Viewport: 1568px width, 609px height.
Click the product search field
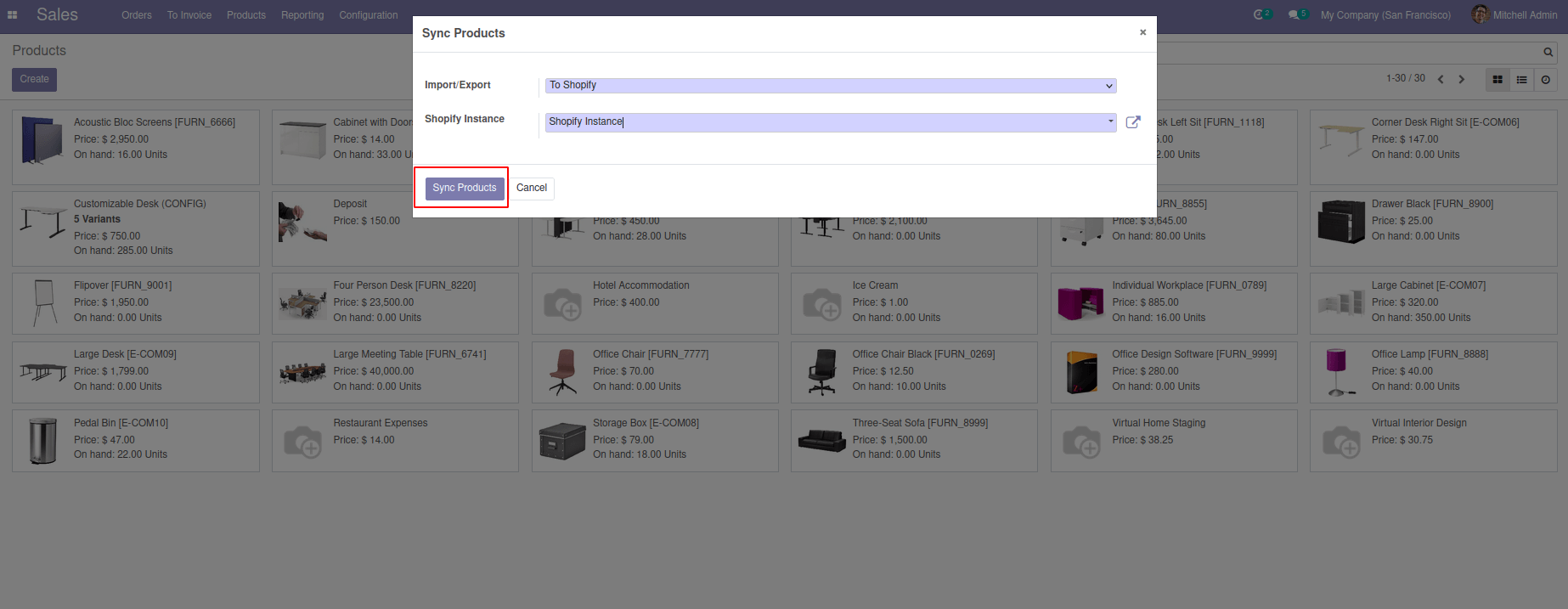coord(1351,53)
